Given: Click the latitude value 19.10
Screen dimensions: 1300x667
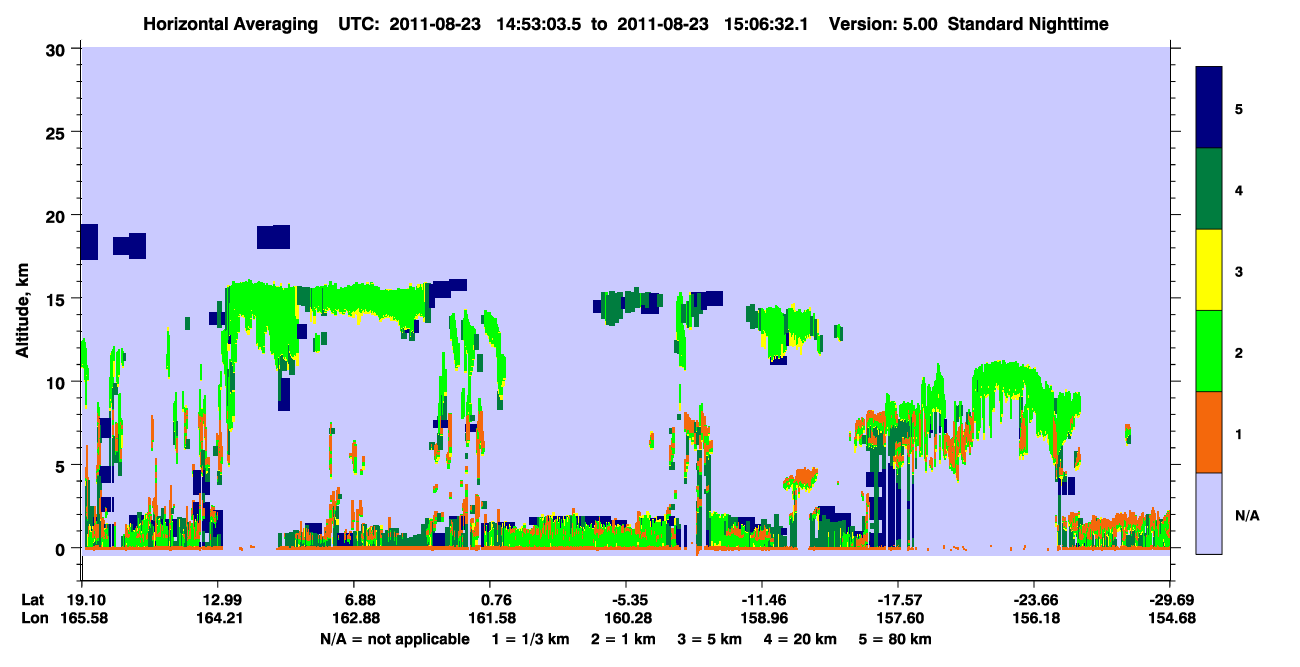Looking at the screenshot, I should point(85,599).
